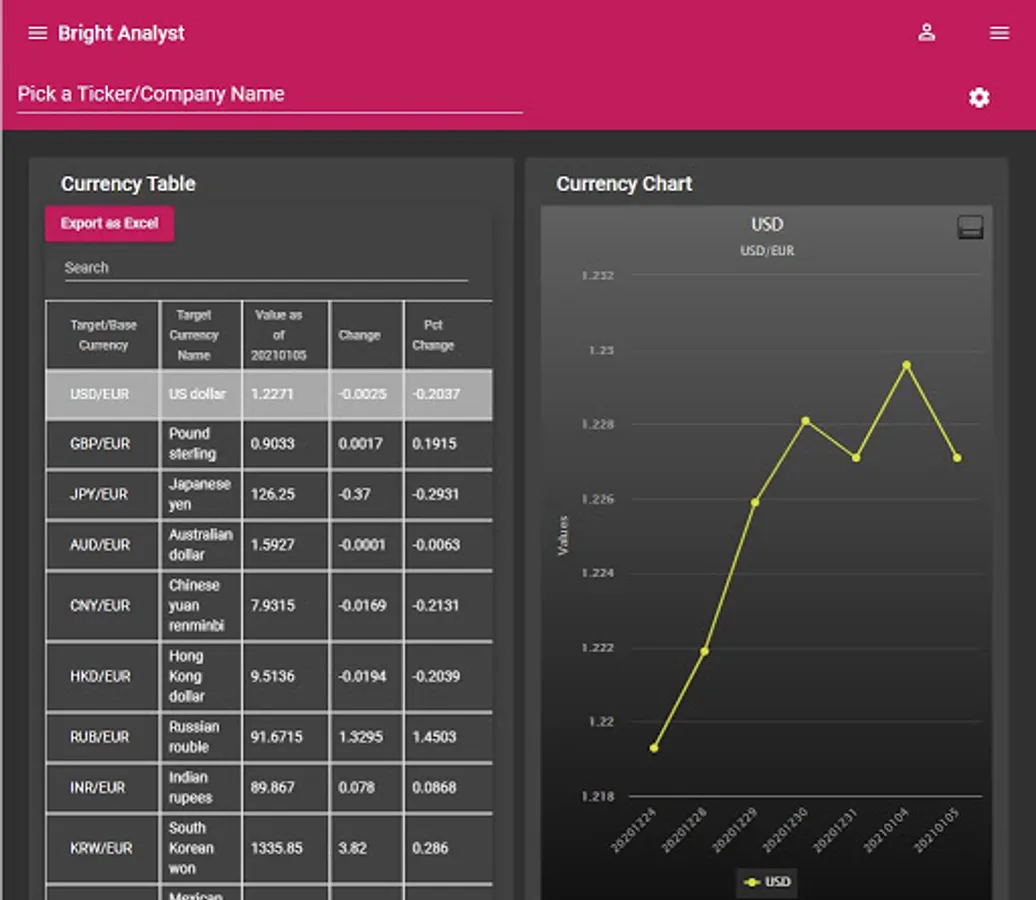Open the right-side hamburger menu
Viewport: 1036px width, 900px height.
pyautogui.click(x=999, y=32)
